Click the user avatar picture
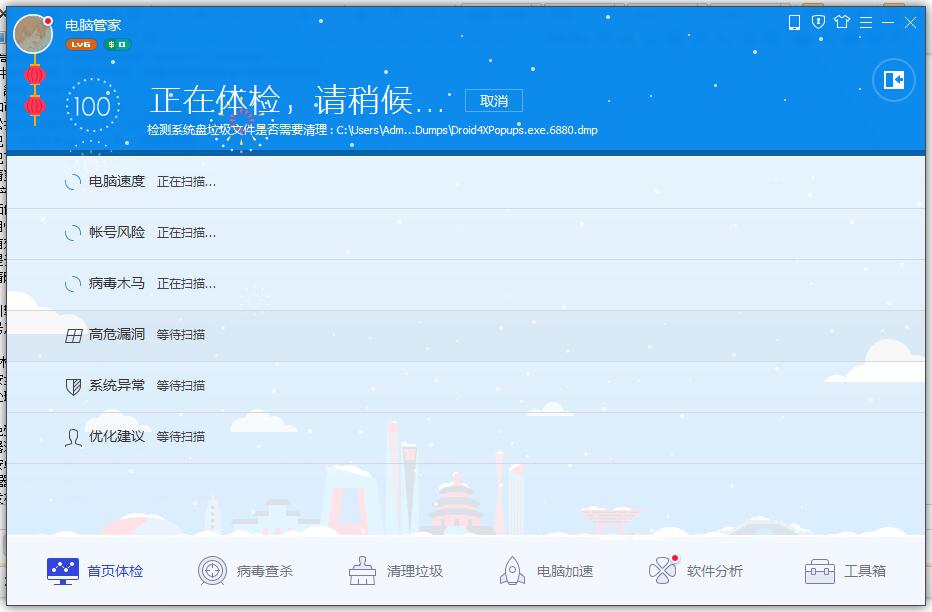Screen dimensions: 932x612 (x=33, y=34)
